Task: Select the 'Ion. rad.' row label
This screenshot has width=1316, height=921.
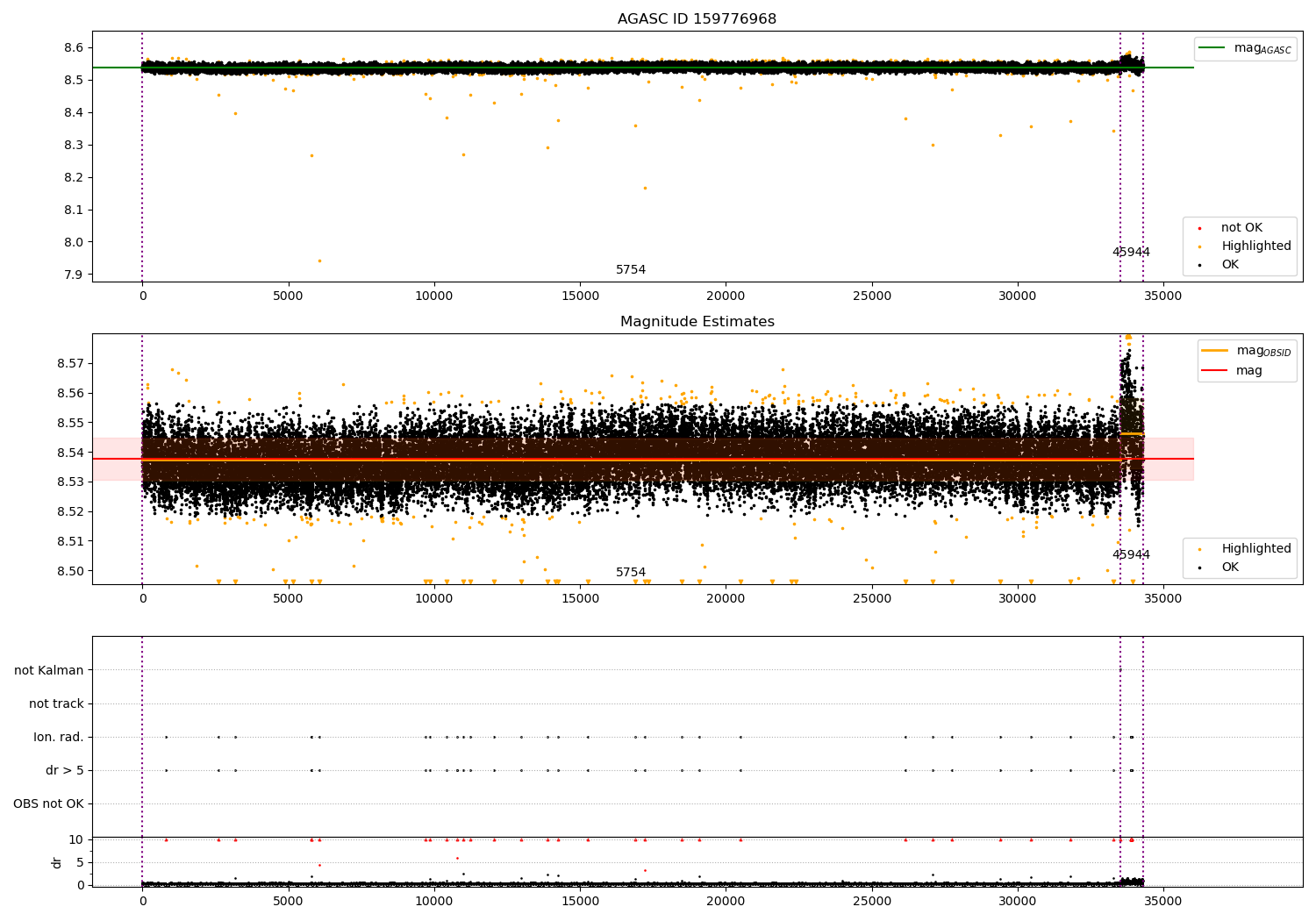Action: [59, 738]
